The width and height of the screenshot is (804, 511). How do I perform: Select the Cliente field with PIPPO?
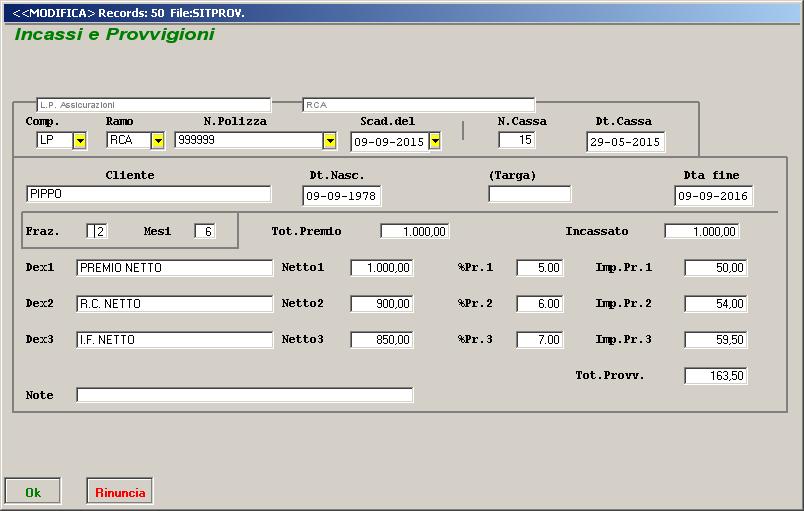[x=148, y=194]
